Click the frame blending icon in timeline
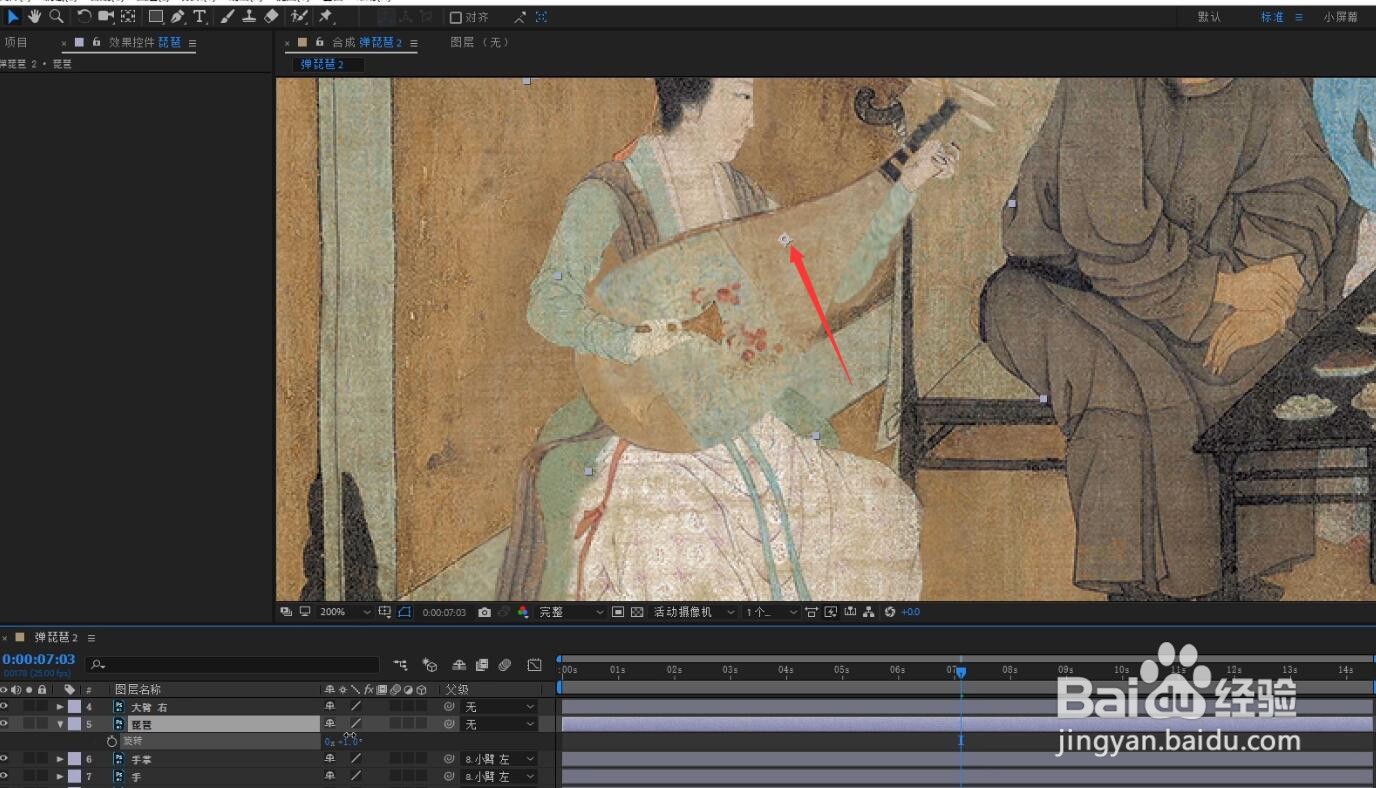Image resolution: width=1376 pixels, height=788 pixels. [x=482, y=664]
